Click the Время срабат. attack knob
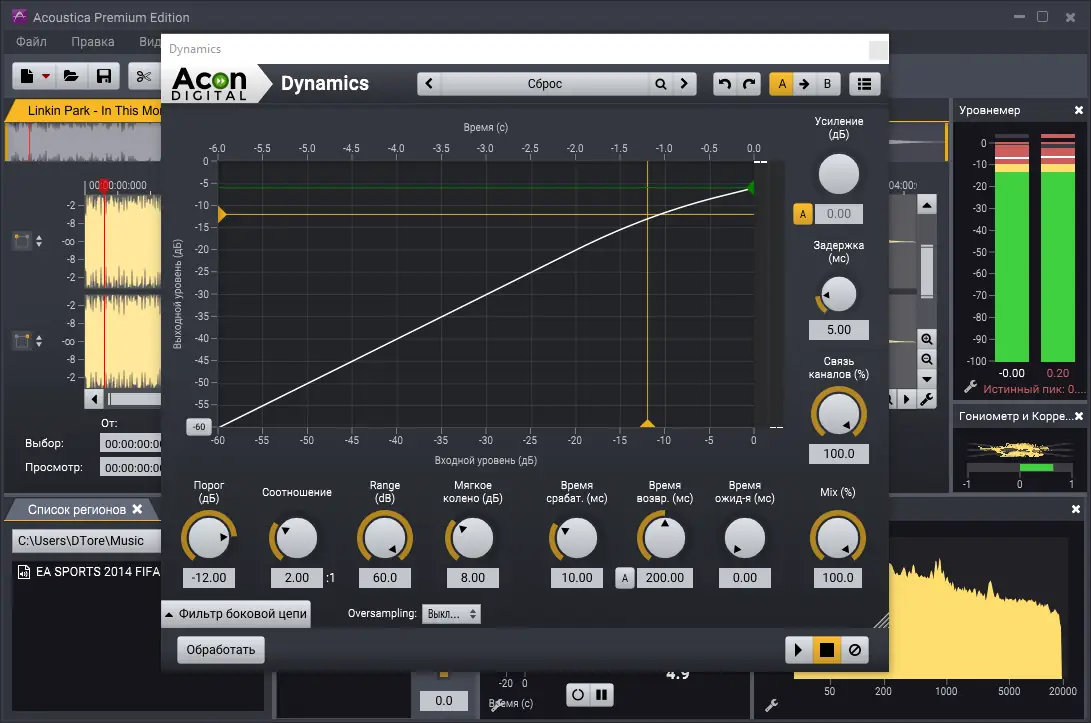This screenshot has height=723, width=1091. point(576,538)
